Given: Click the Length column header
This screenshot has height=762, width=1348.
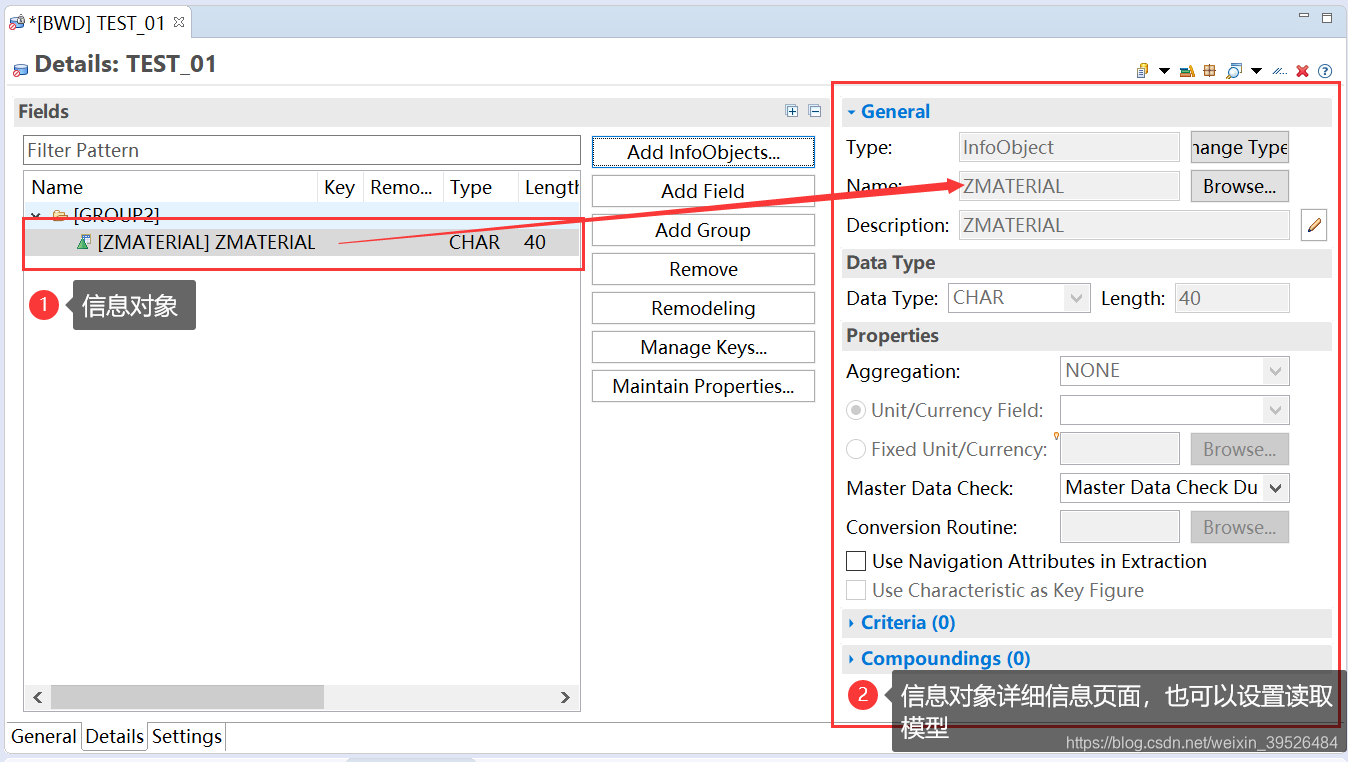Looking at the screenshot, I should [x=551, y=187].
